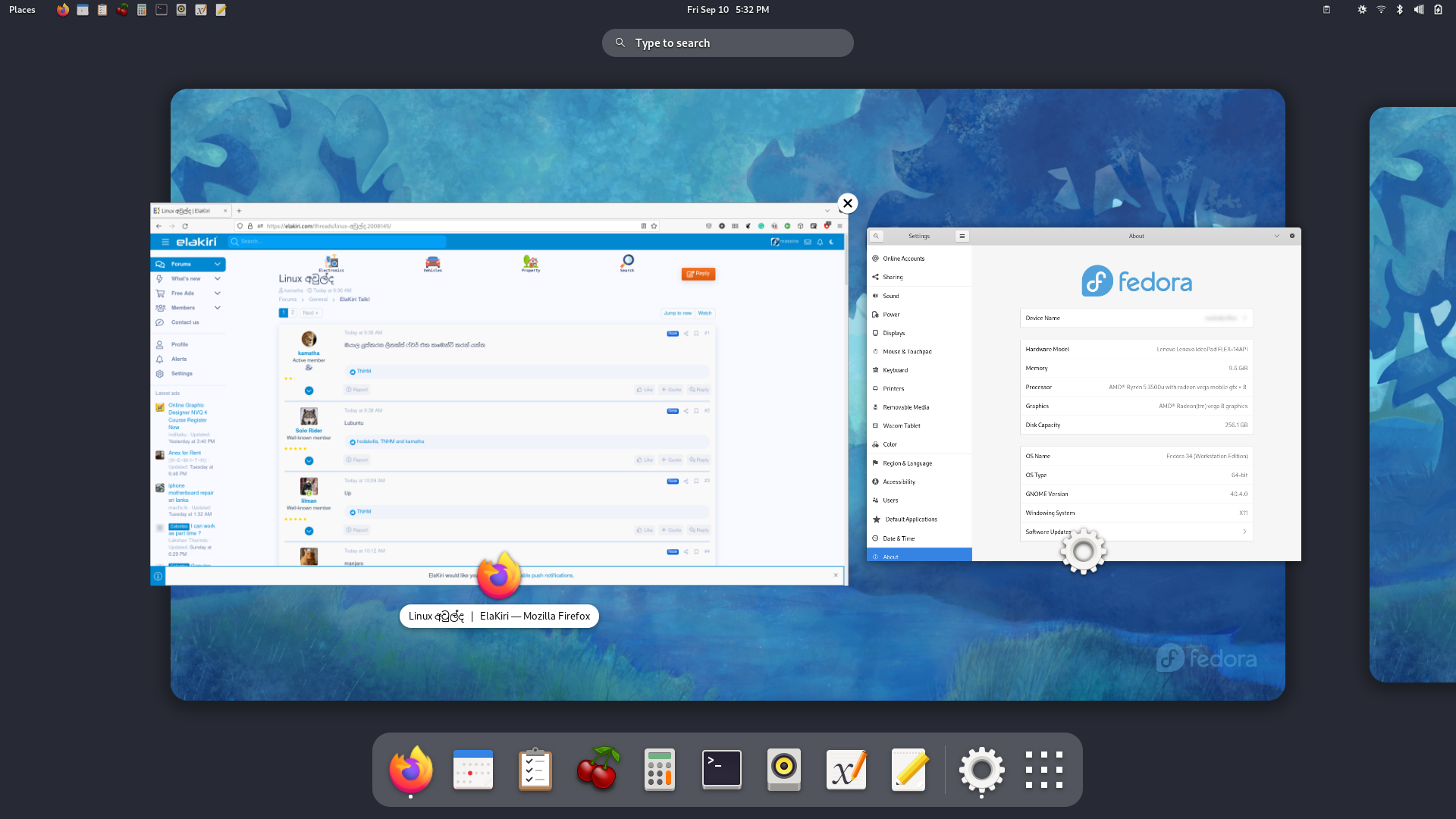
Task: Click the Rhythmbox icon in top bar
Action: click(x=181, y=10)
